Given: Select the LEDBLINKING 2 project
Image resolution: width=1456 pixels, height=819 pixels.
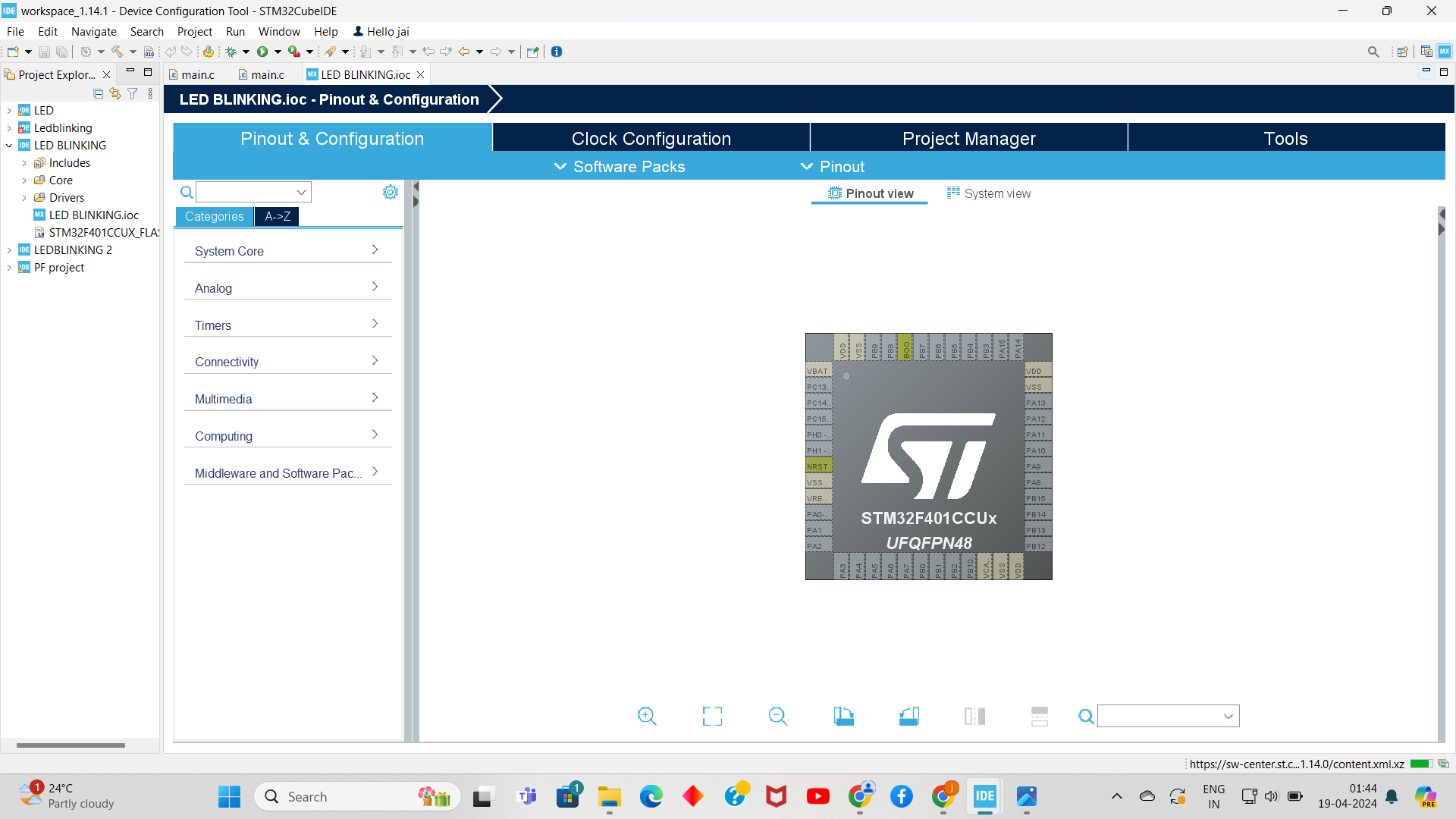Looking at the screenshot, I should tap(73, 250).
